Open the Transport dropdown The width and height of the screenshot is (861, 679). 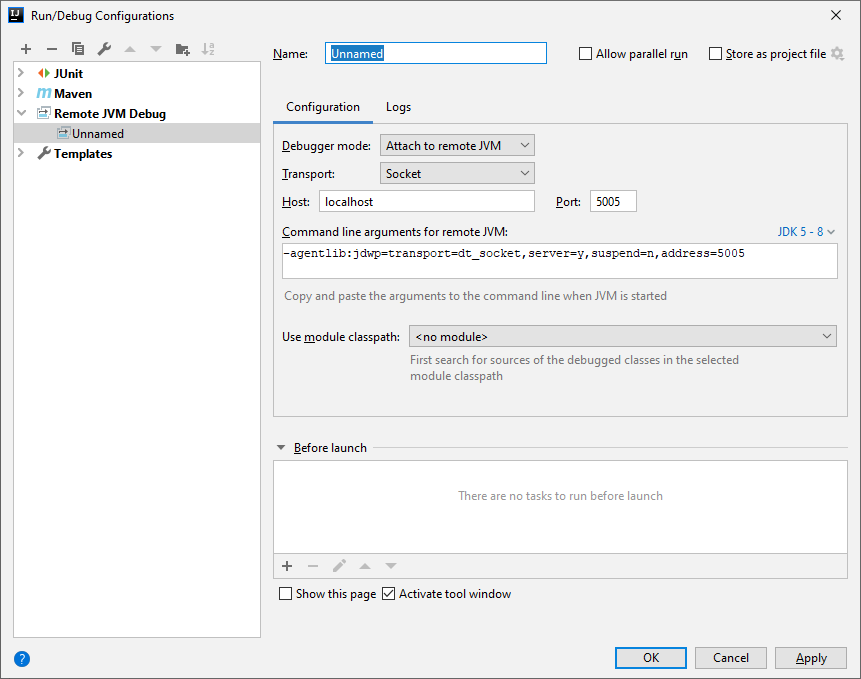pos(457,173)
